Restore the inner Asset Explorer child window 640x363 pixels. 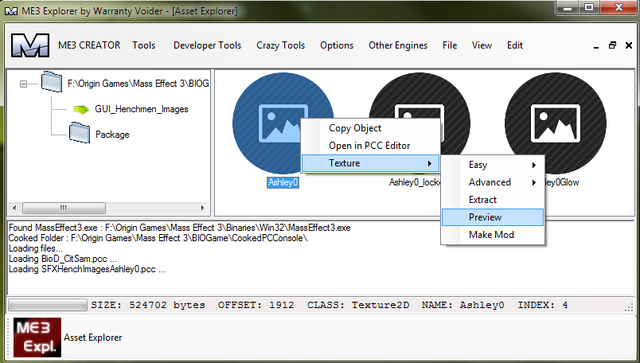[x=612, y=45]
